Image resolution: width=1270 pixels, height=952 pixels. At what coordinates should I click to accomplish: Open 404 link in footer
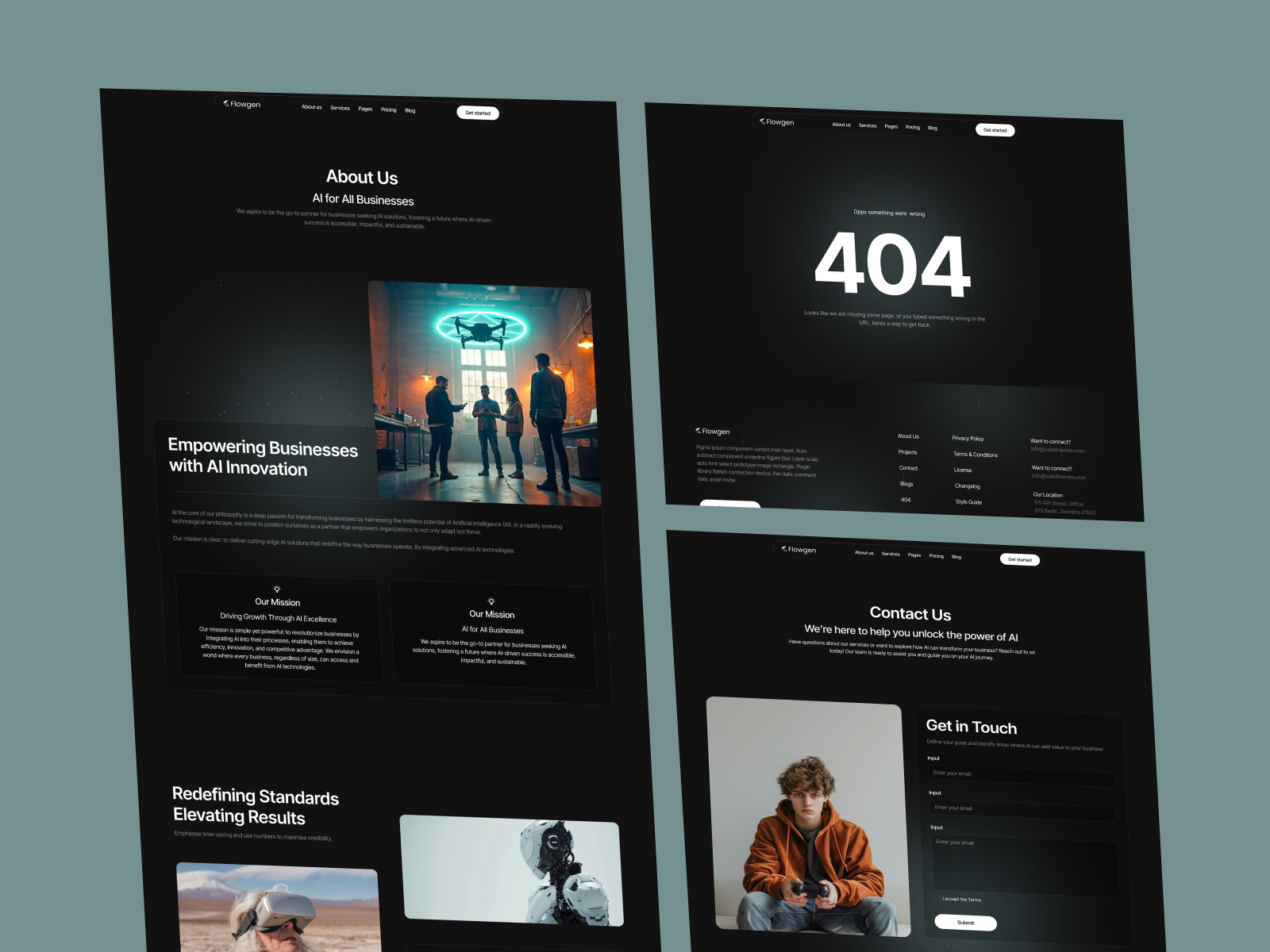(906, 500)
